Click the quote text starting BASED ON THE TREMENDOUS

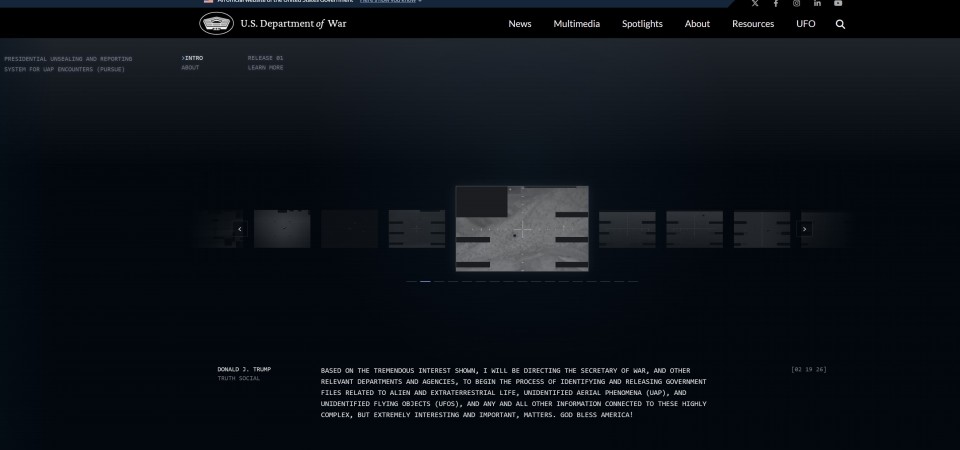point(514,392)
